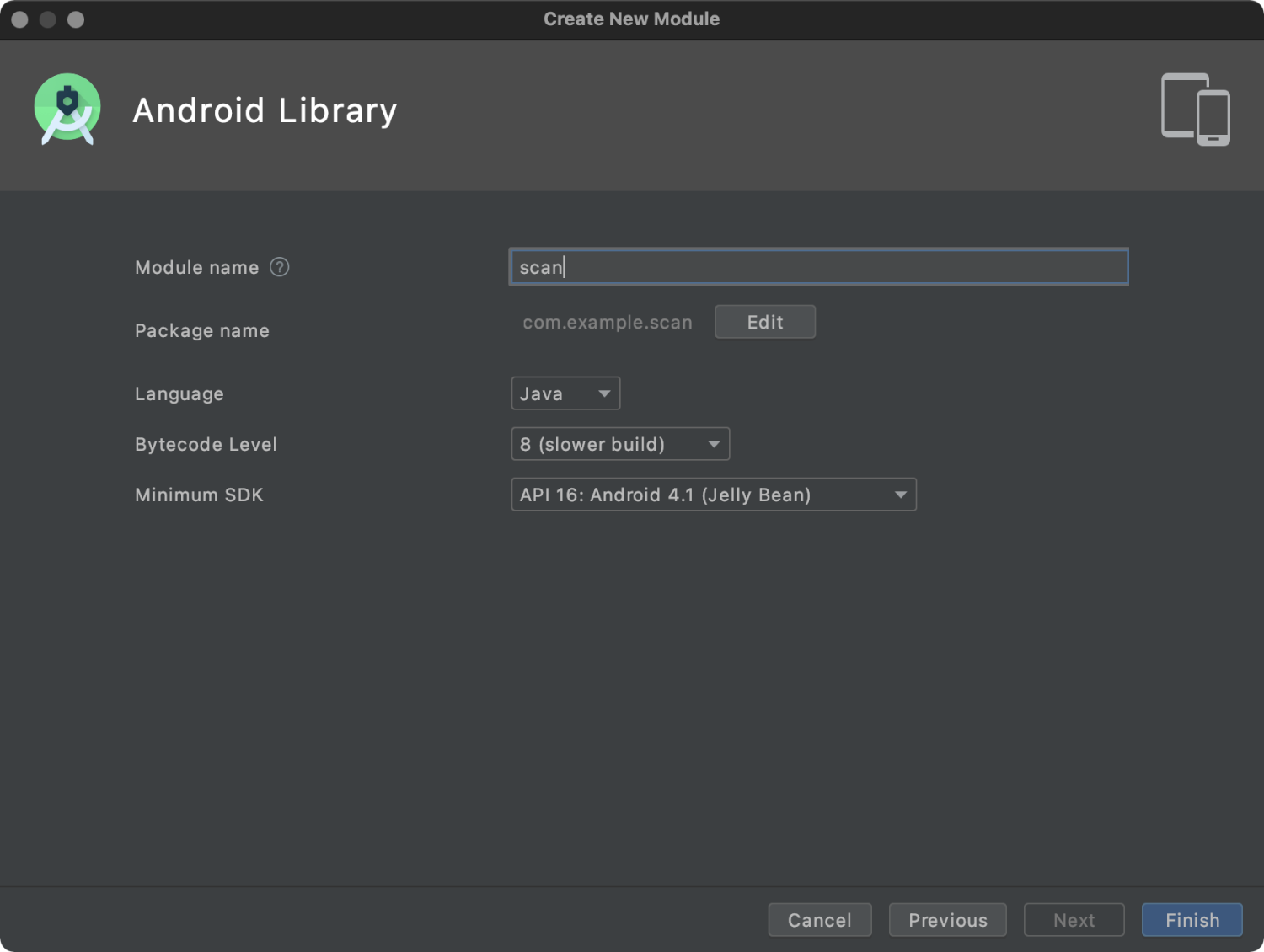Click the phone and tablet device icon

point(1196,110)
